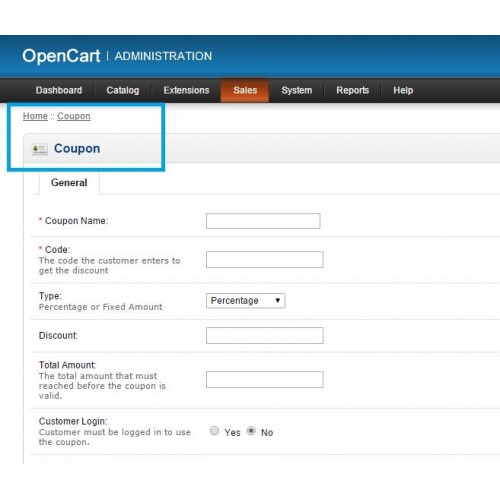
Task: Open the Catalog menu
Action: (123, 90)
